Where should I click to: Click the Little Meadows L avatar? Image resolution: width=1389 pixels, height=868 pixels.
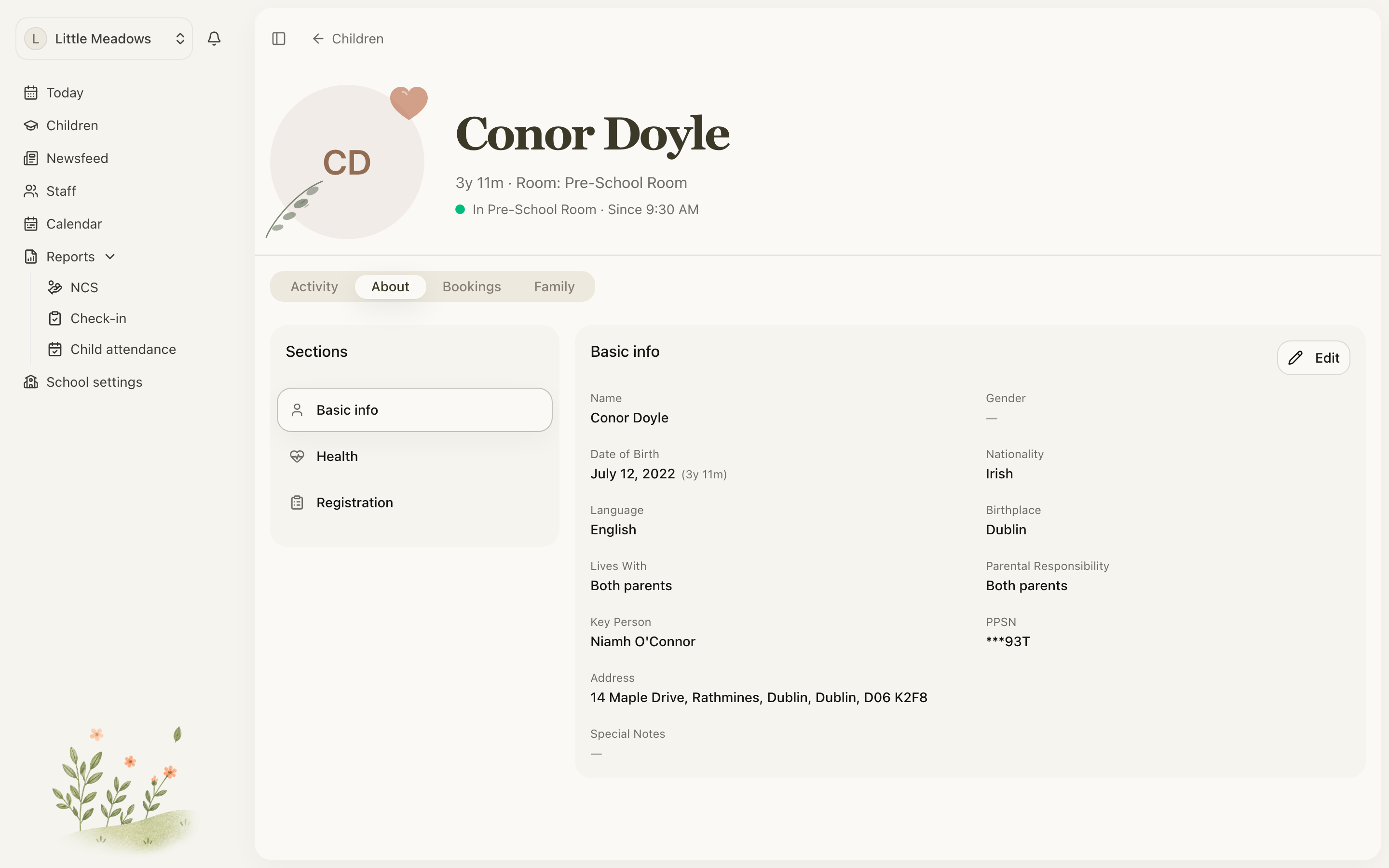(36, 39)
